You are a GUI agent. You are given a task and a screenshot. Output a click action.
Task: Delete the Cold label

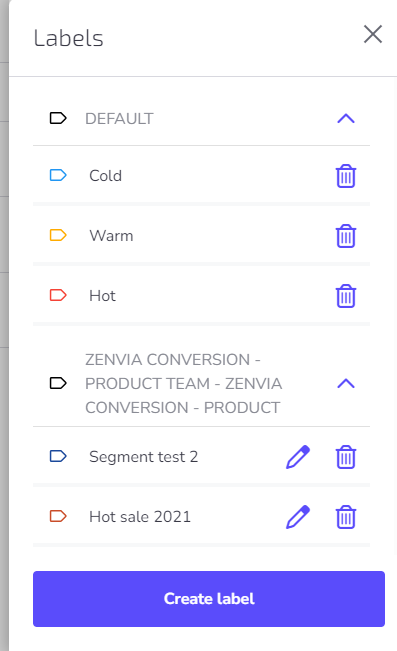(346, 176)
